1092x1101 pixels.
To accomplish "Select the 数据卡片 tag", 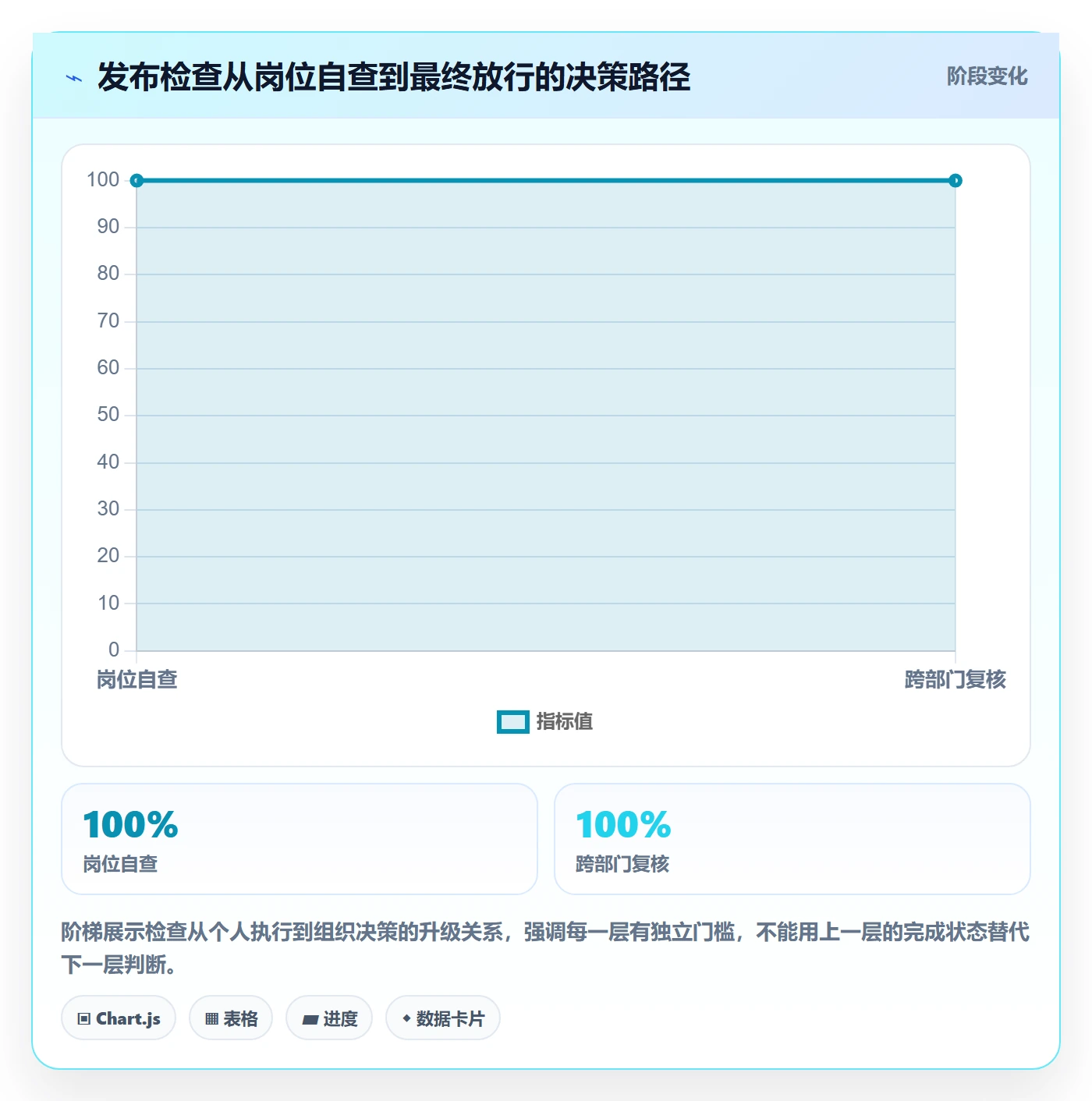I will (443, 1018).
